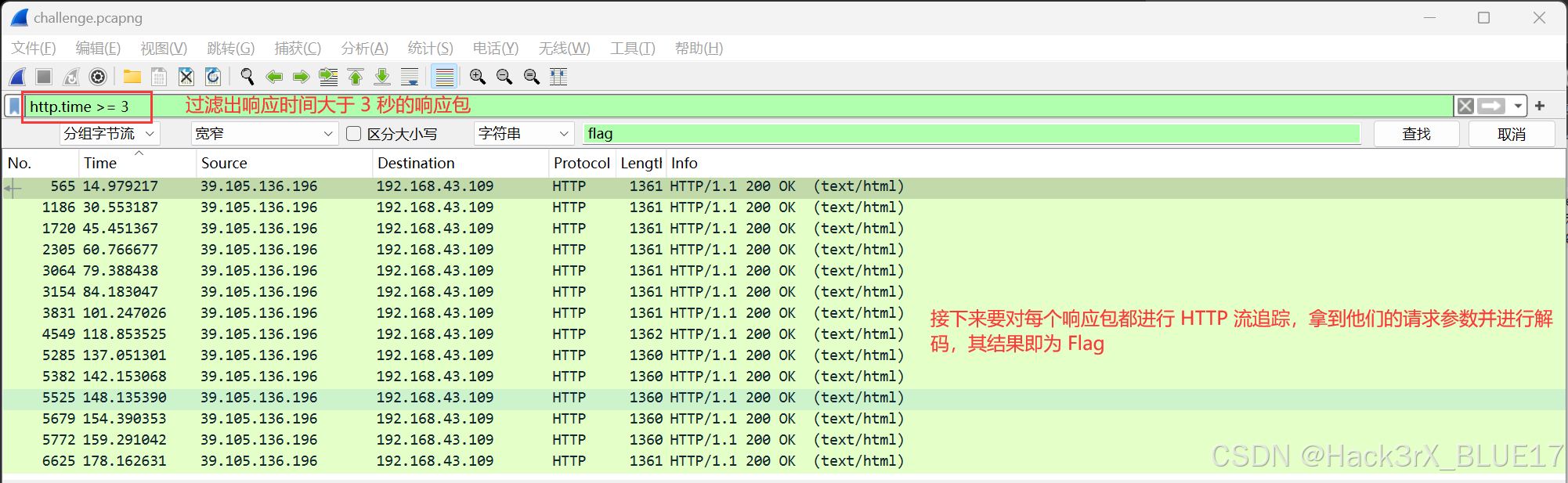
Task: Toggle auto-scroll during live capture icon
Action: [410, 77]
